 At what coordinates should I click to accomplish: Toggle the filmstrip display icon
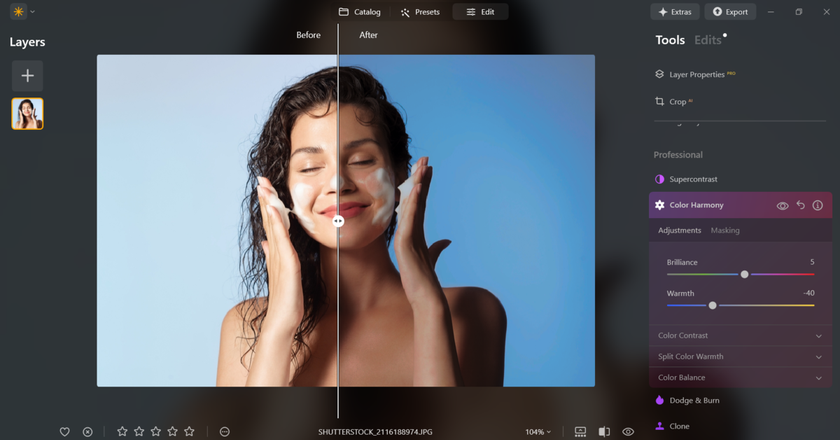pos(580,431)
